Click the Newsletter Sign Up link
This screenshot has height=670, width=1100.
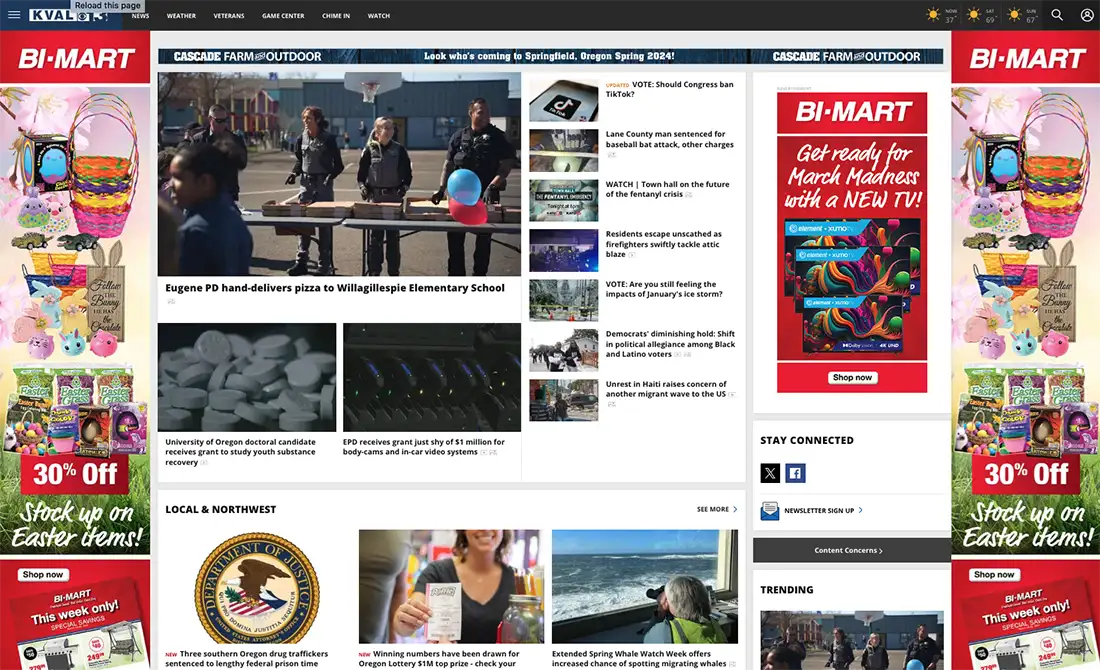[823, 511]
